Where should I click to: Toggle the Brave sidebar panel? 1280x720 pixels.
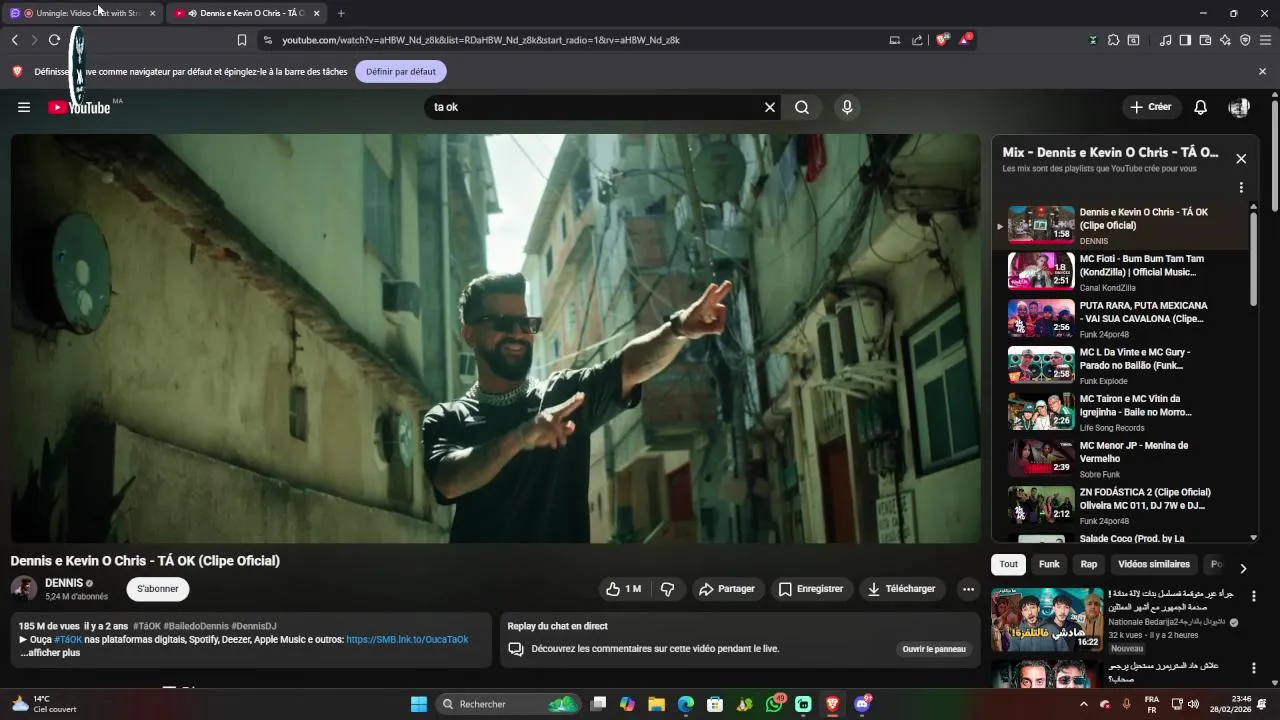[x=1185, y=40]
